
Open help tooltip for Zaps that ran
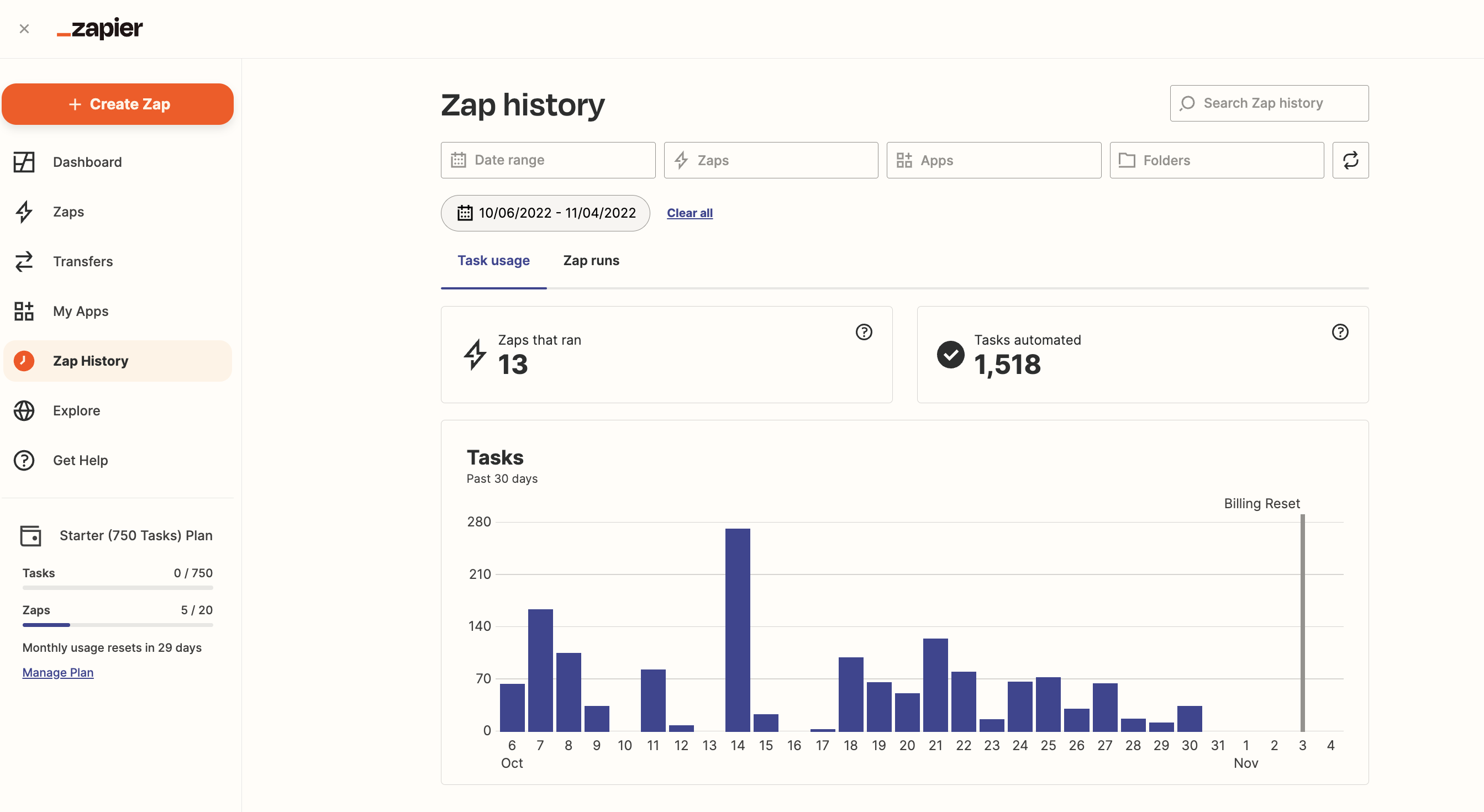[863, 332]
